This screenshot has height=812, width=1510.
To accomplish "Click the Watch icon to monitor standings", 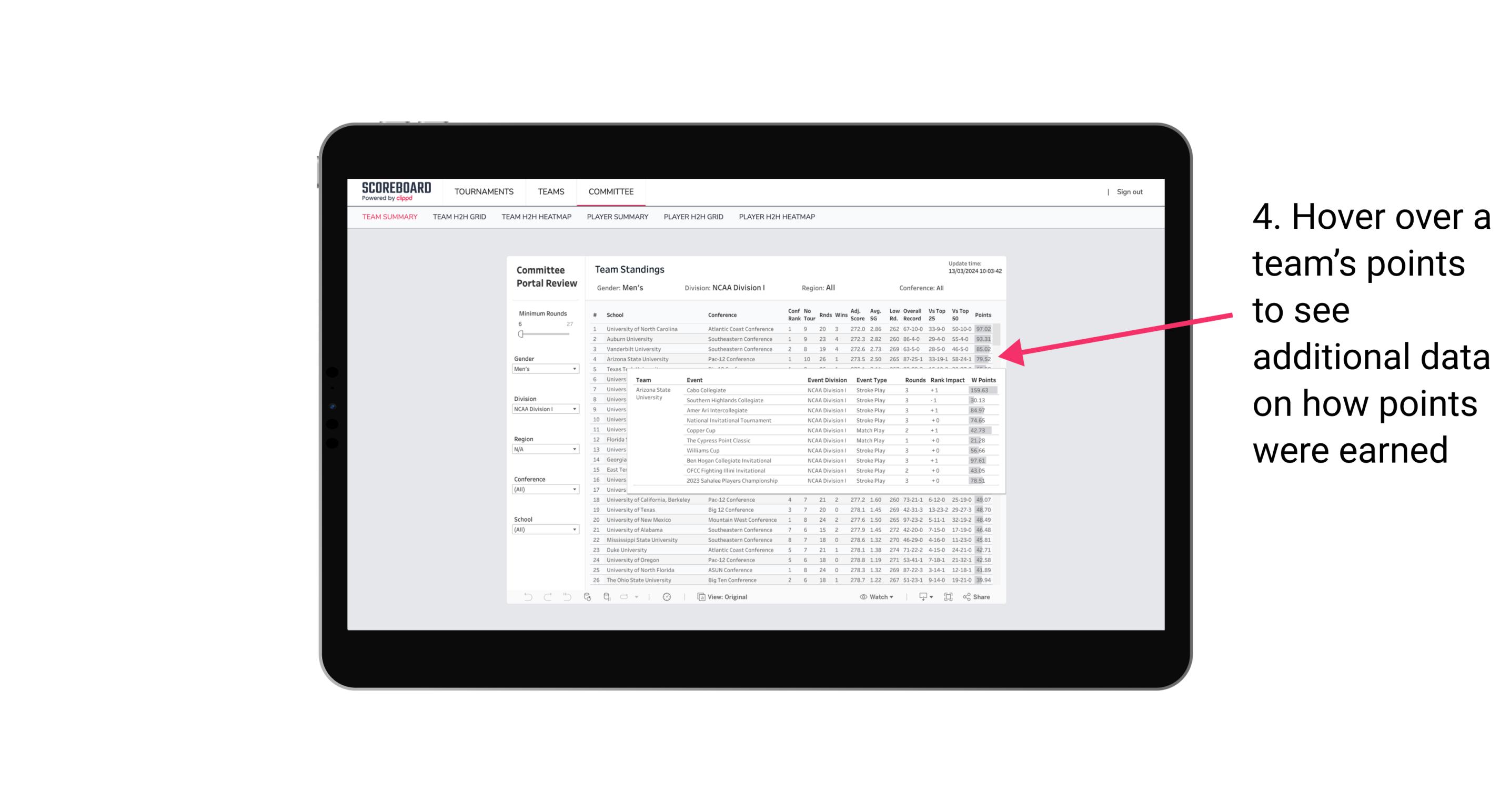I will (x=861, y=597).
